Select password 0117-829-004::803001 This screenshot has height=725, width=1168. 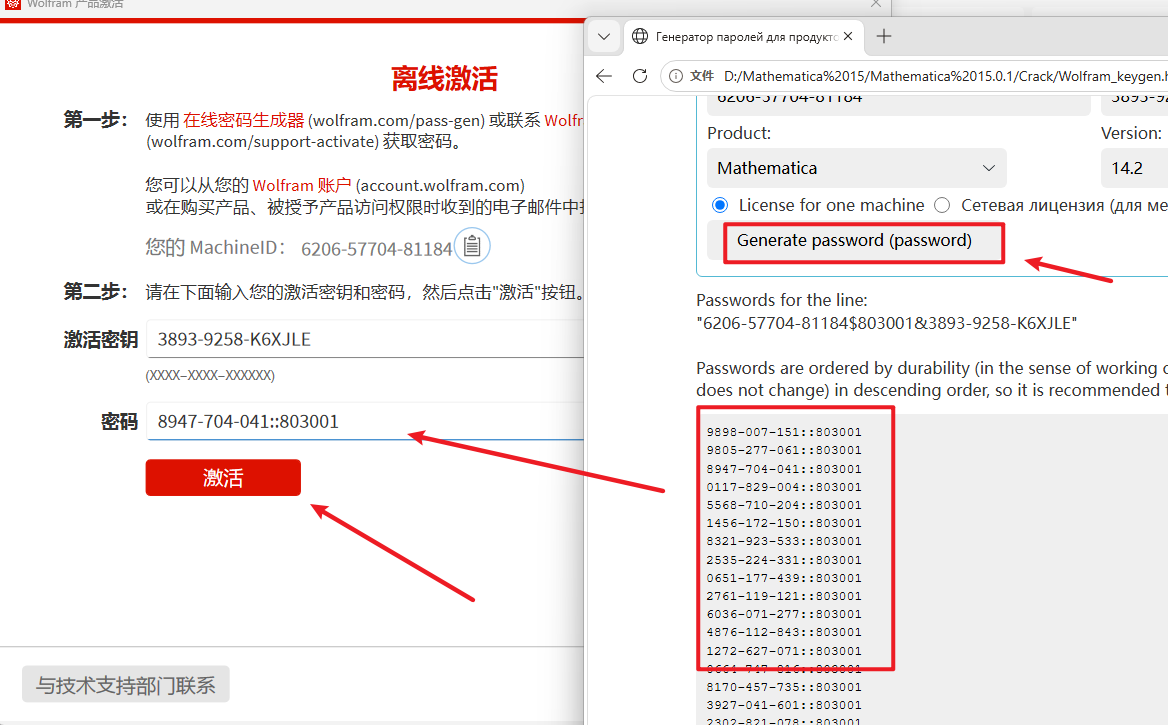[784, 487]
